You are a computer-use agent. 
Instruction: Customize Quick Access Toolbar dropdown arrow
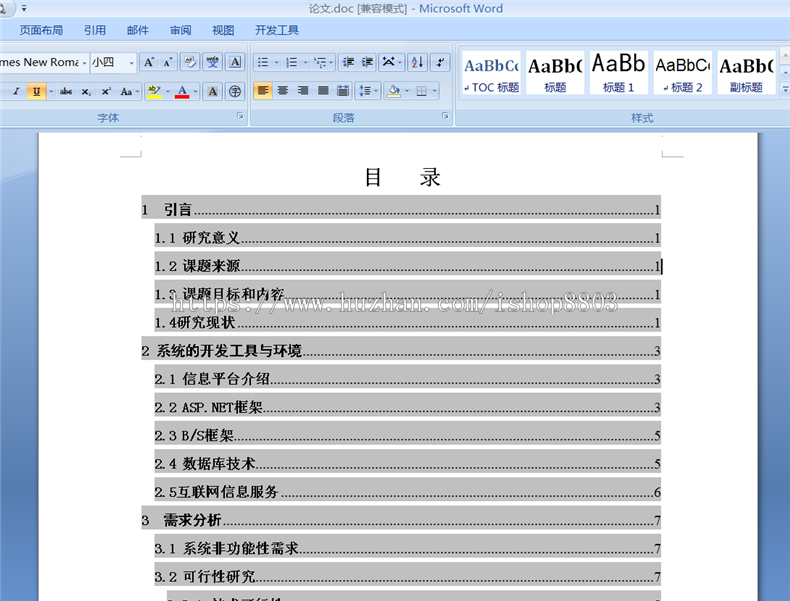[x=24, y=9]
